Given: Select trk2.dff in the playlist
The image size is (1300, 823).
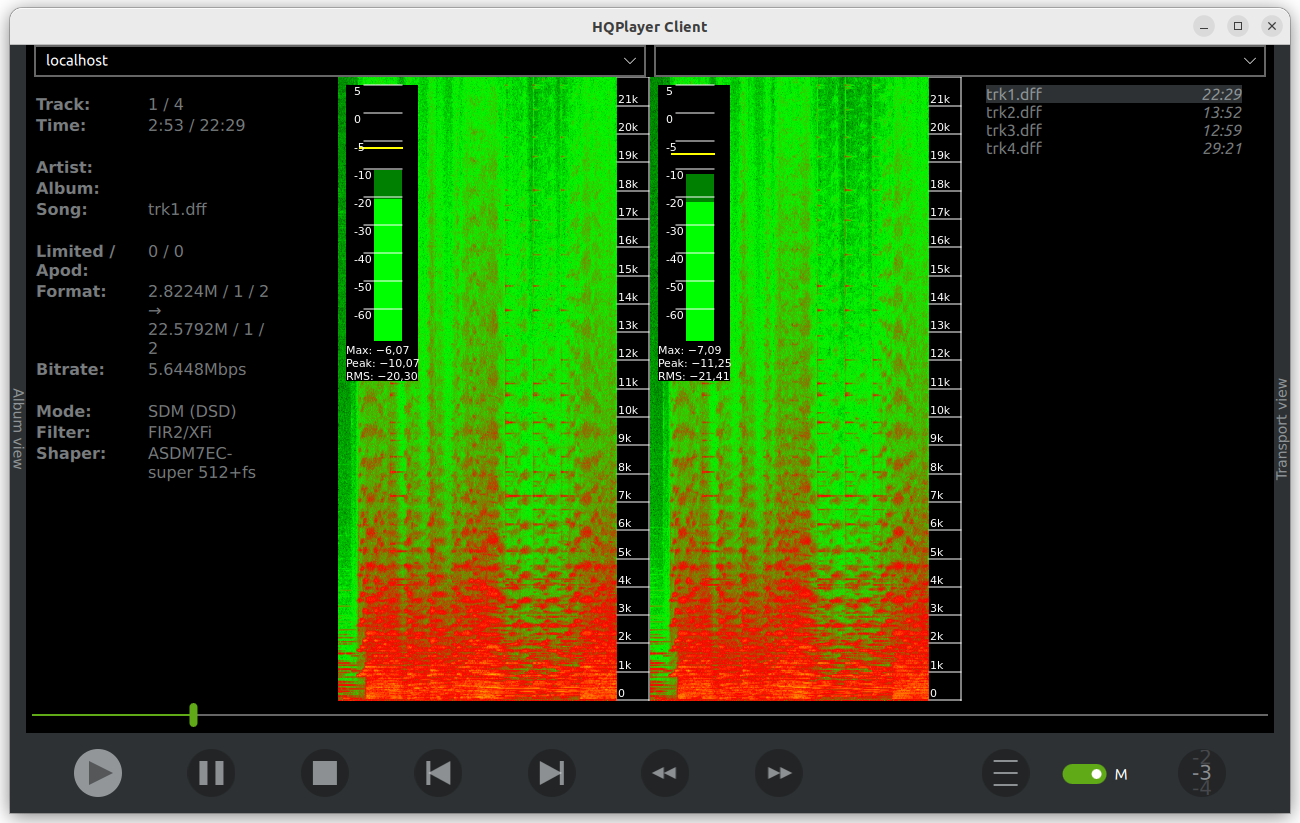Looking at the screenshot, I should [x=1014, y=112].
